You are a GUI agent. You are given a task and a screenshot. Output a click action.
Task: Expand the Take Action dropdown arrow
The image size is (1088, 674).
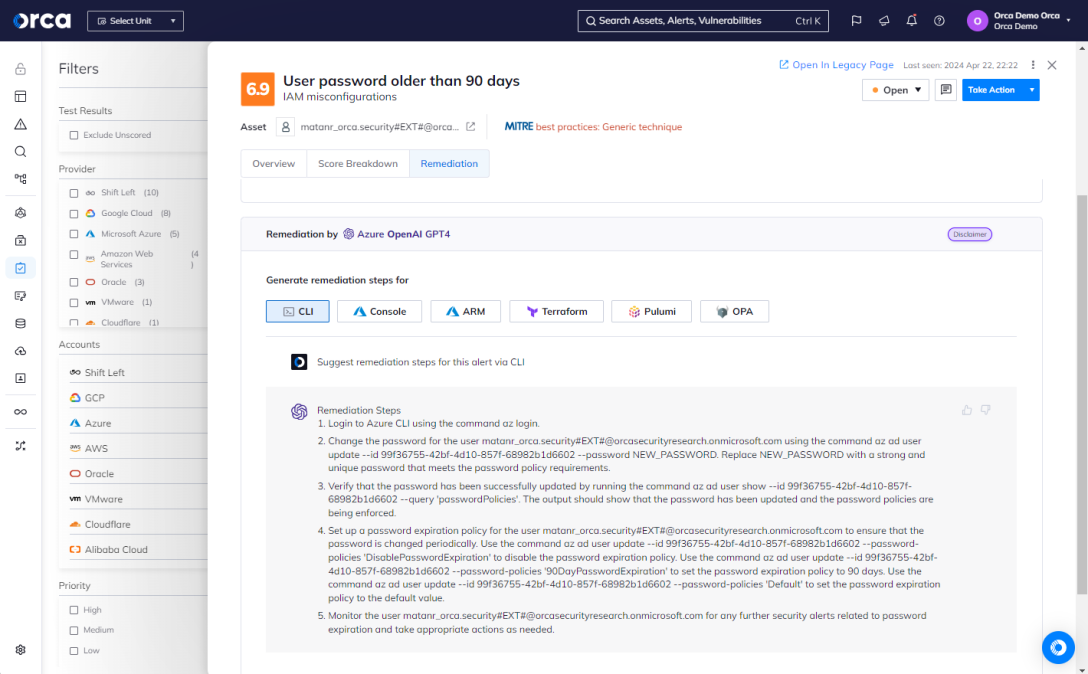[x=1032, y=90]
